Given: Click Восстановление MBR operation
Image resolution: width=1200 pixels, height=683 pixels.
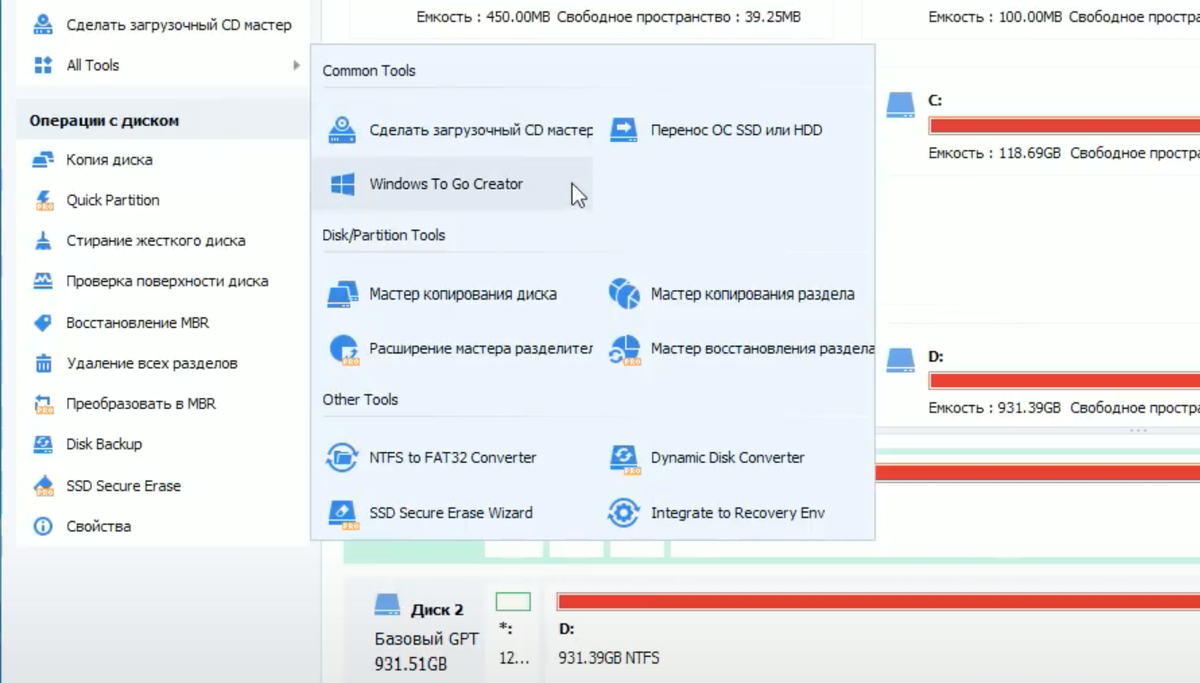Looking at the screenshot, I should click(138, 323).
